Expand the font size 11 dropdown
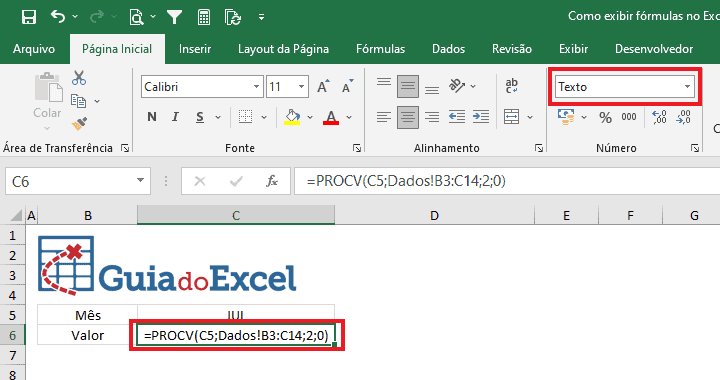This screenshot has width=720, height=380. 301,87
